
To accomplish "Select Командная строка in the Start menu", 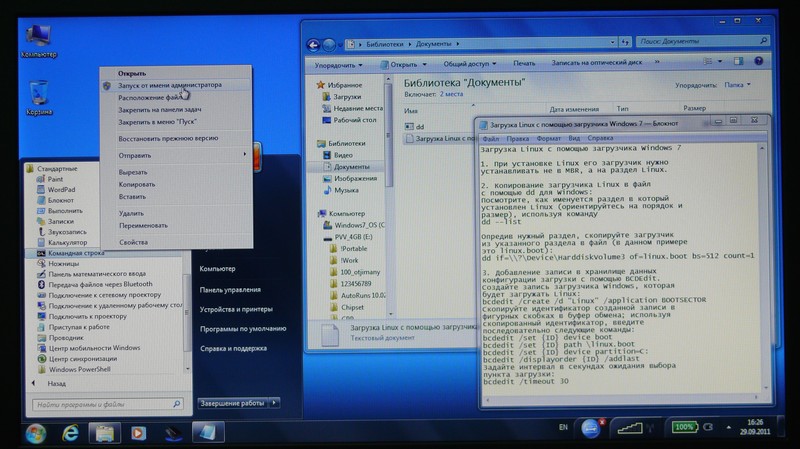I will [x=76, y=253].
